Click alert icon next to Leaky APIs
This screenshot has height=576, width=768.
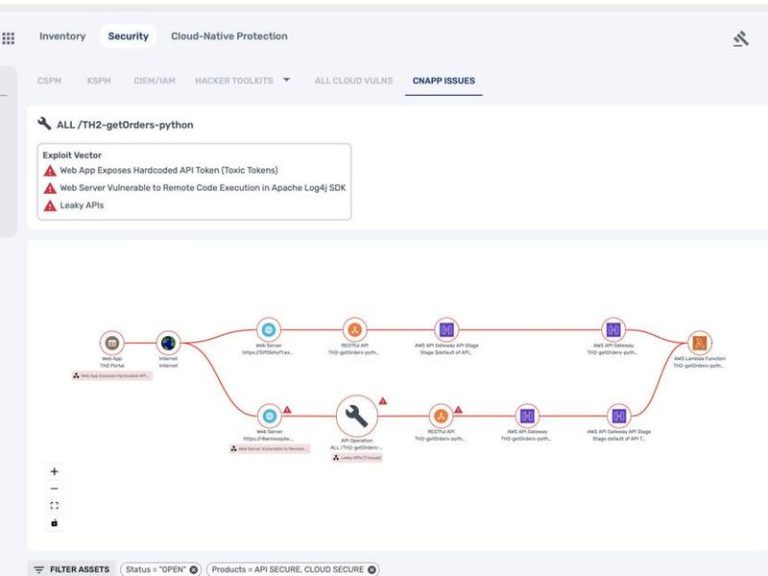click(x=50, y=206)
